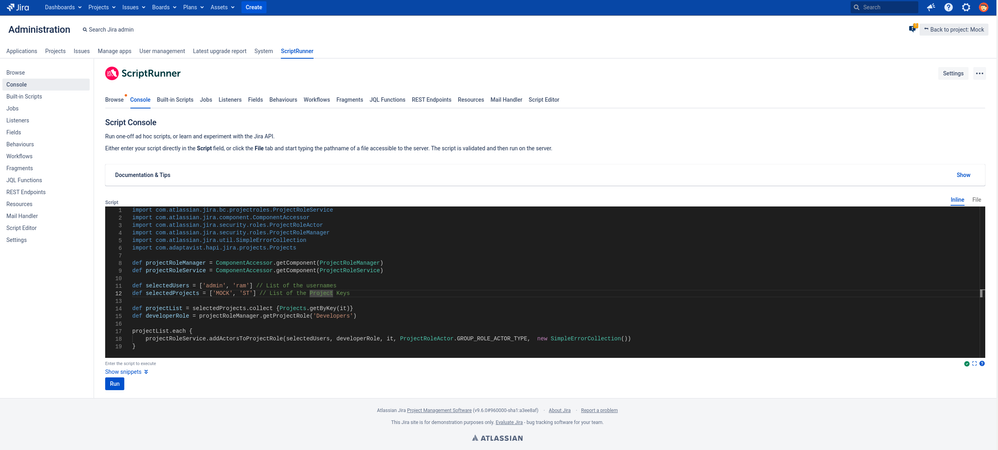Open Resources tab in ScriptRunner nav
The width and height of the screenshot is (998, 450).
coord(471,100)
